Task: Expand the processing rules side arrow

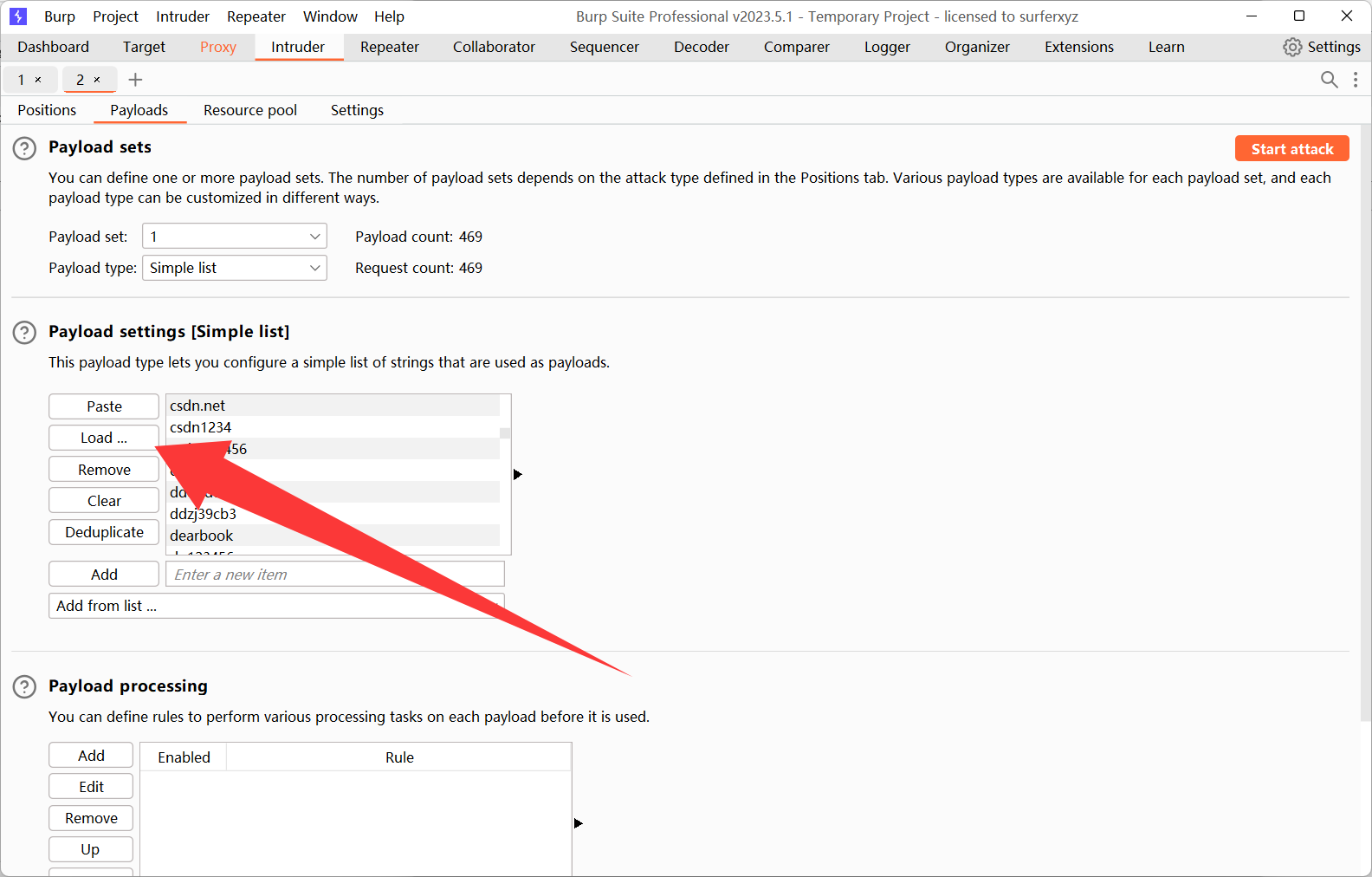Action: 579,823
